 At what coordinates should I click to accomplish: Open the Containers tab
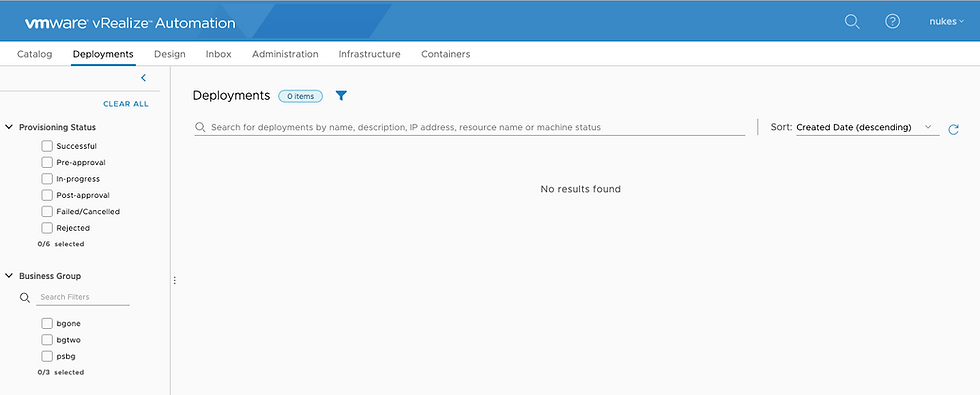click(x=446, y=54)
